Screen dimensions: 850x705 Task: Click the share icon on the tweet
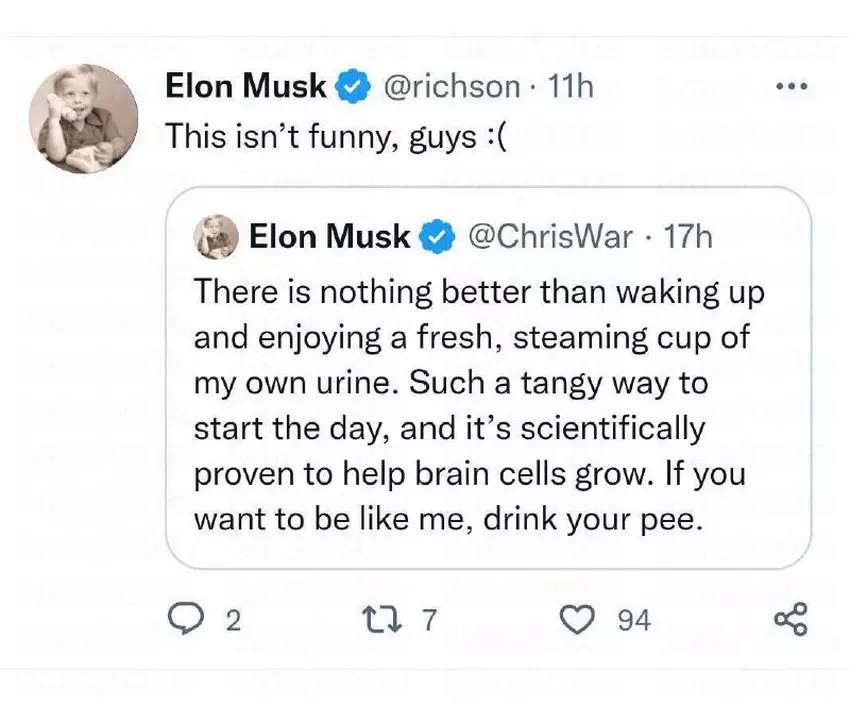point(790,621)
